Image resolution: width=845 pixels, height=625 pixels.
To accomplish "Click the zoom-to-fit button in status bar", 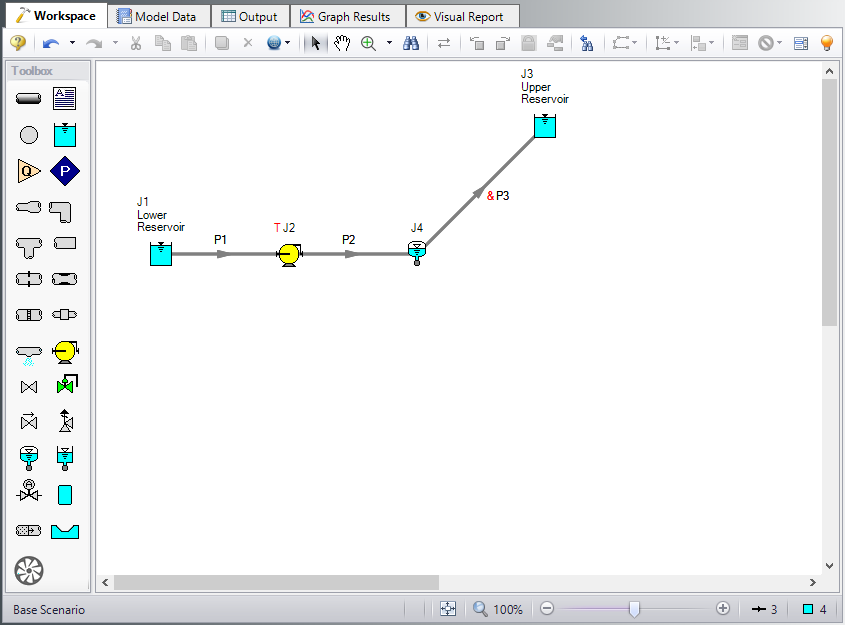I will (x=447, y=609).
